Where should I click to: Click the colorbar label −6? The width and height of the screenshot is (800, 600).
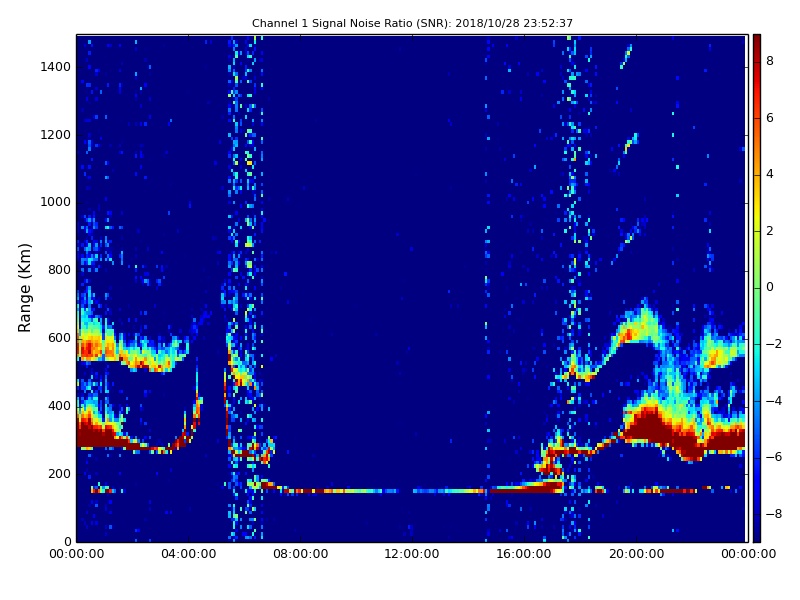click(774, 457)
